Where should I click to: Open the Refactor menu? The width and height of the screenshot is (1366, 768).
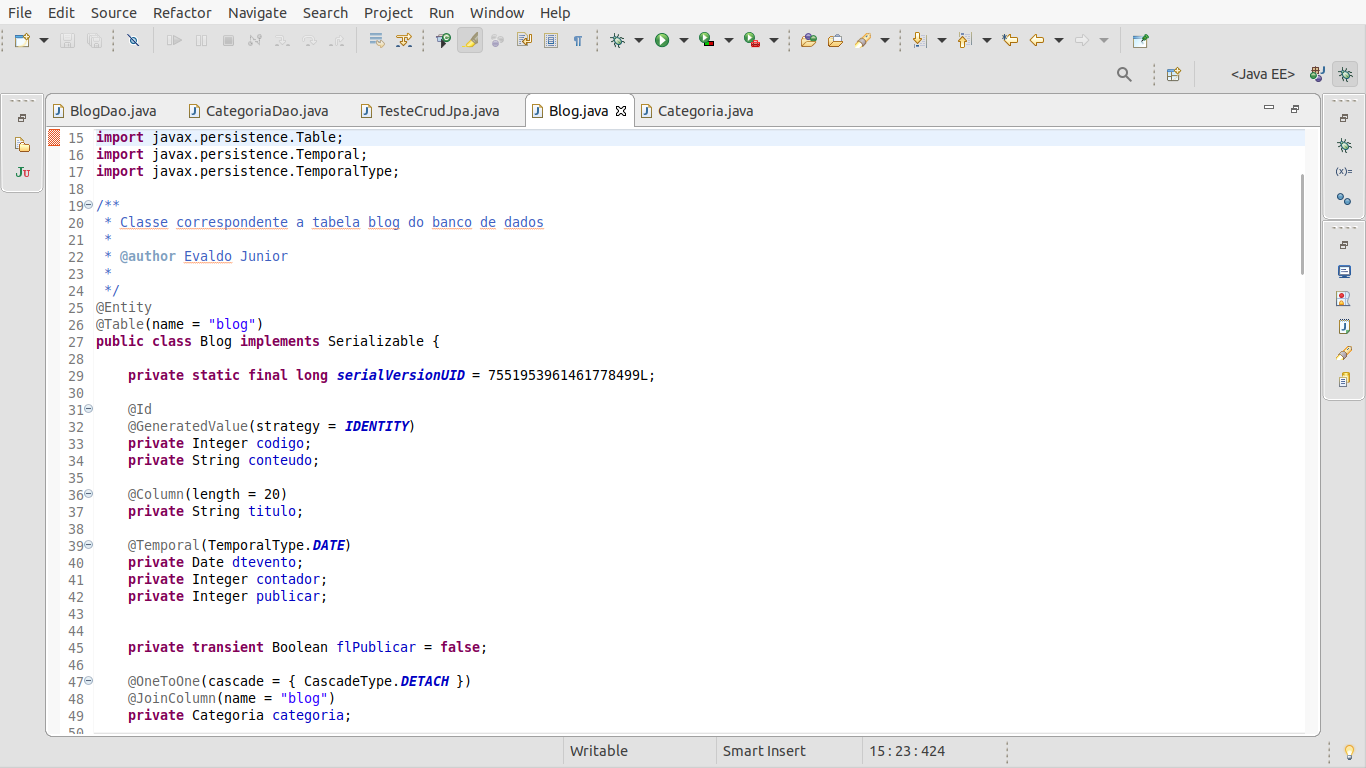click(182, 13)
